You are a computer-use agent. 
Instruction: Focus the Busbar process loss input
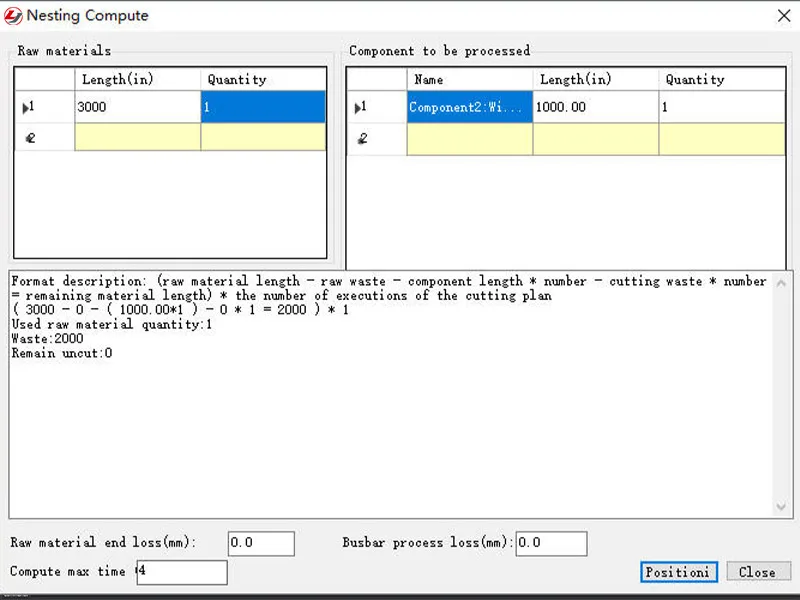point(550,543)
